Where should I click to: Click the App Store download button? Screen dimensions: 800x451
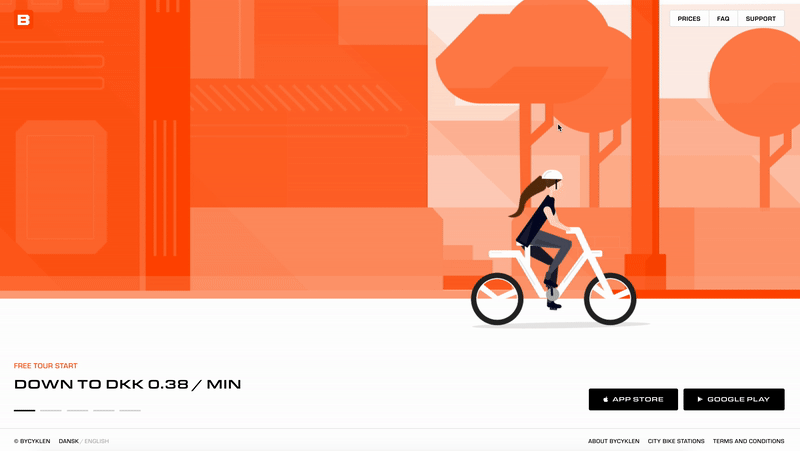point(633,399)
